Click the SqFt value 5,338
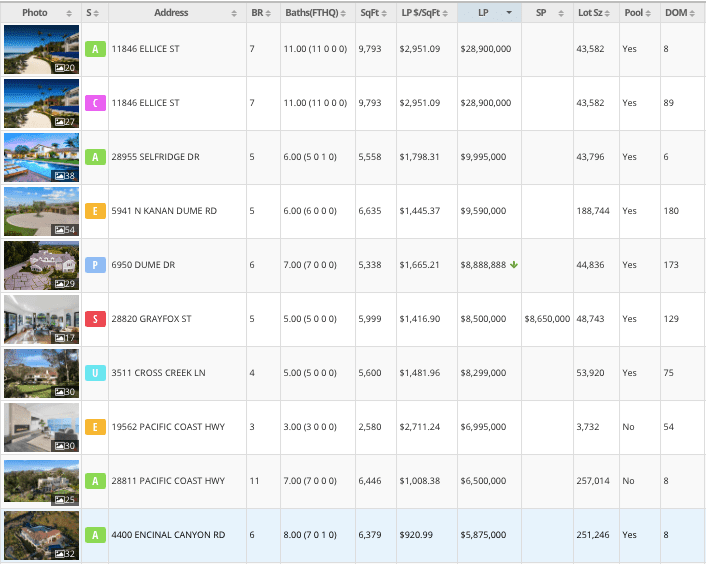 (x=370, y=265)
